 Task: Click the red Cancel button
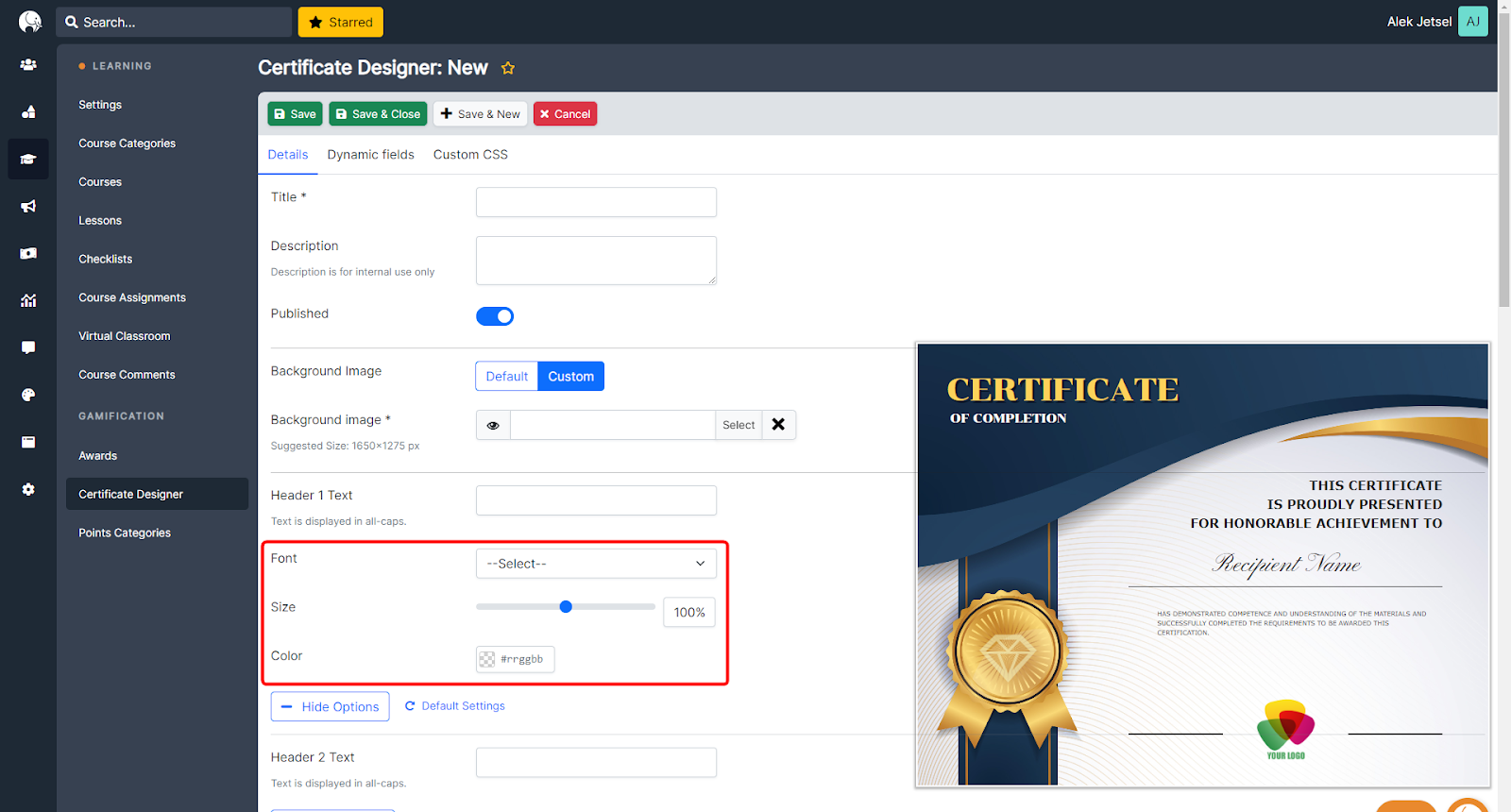coord(565,114)
